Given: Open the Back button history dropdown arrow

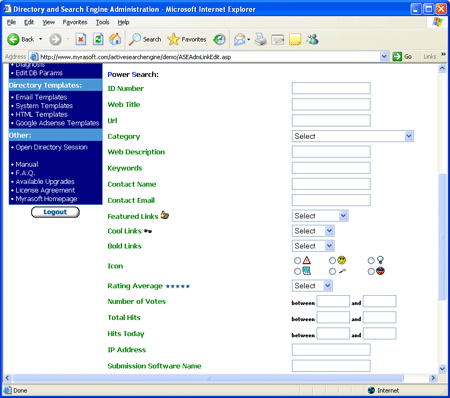Looking at the screenshot, I should [x=41, y=39].
